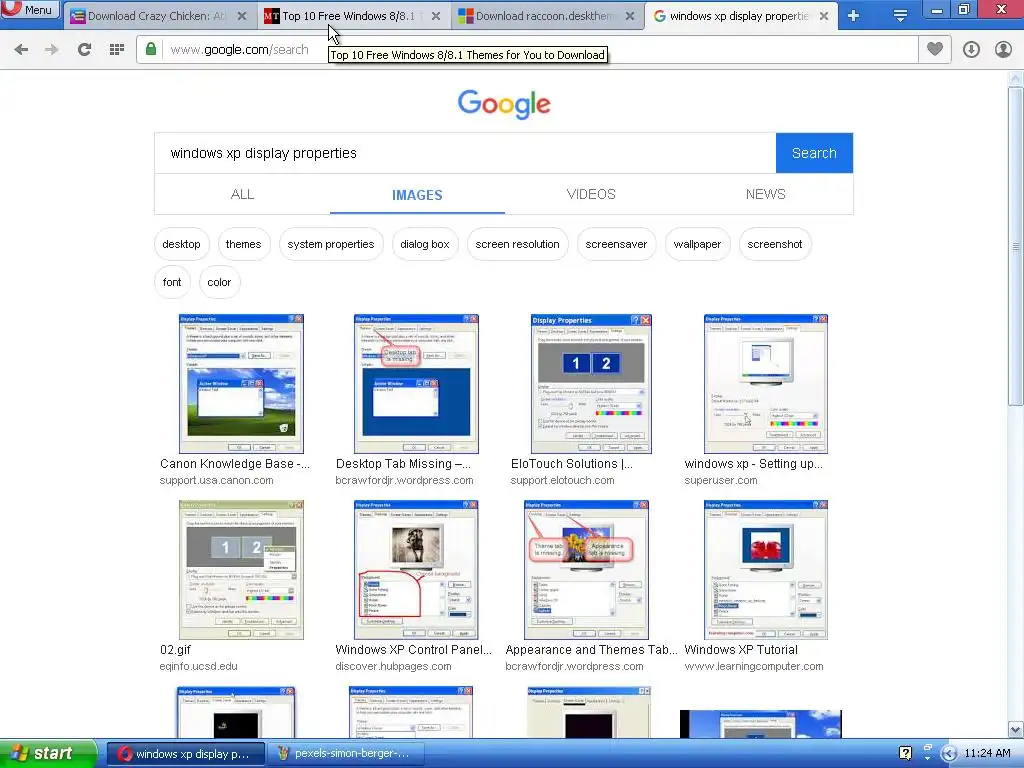Open Desktop Tab Missing image thumbnail

[x=416, y=384]
